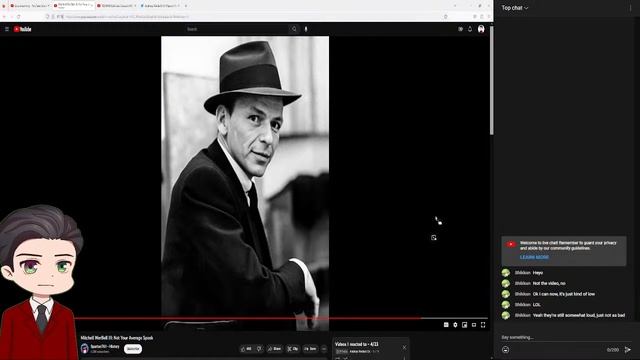The width and height of the screenshot is (640, 360).
Task: Go back with the browser back arrow
Action: [4, 17]
